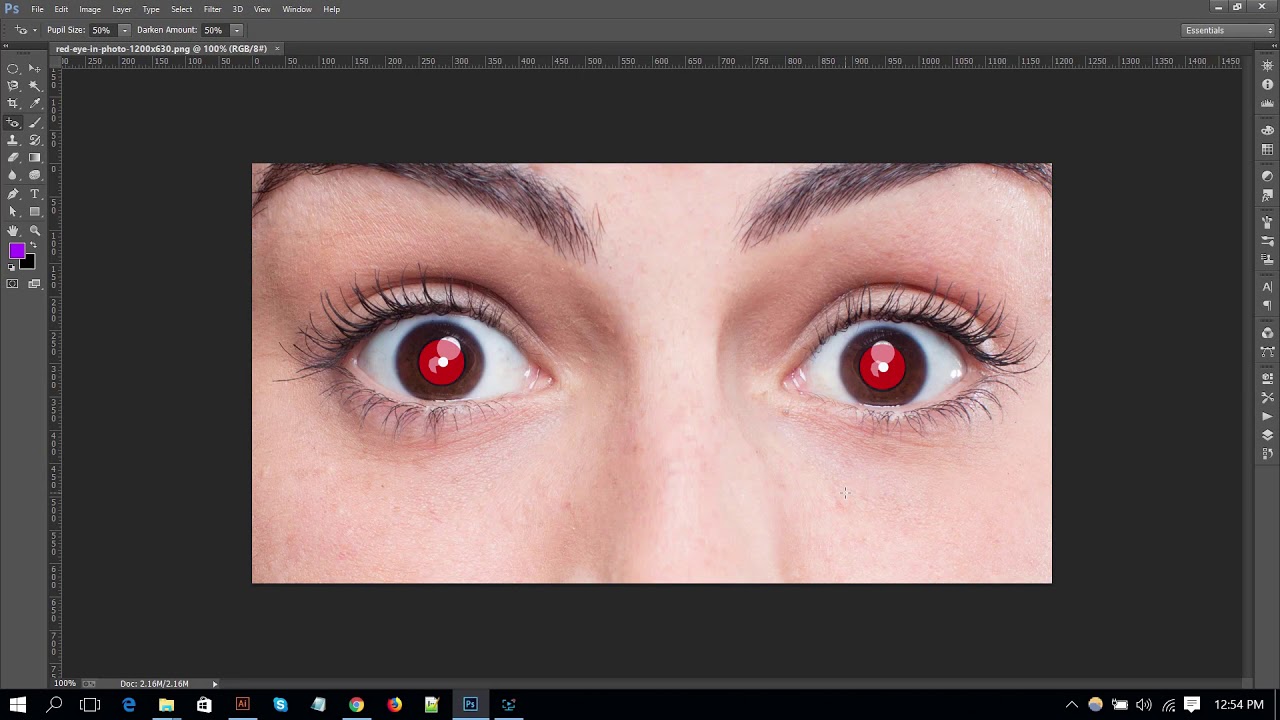
Task: Select the Red Eye tool in the toolbox
Action: [x=13, y=122]
